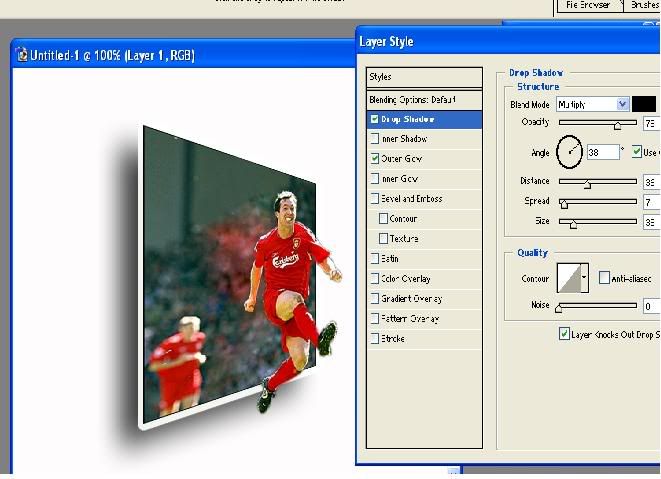Click the Opacity slider handle
Viewport: 661px width, 479px height.
pyautogui.click(x=618, y=126)
